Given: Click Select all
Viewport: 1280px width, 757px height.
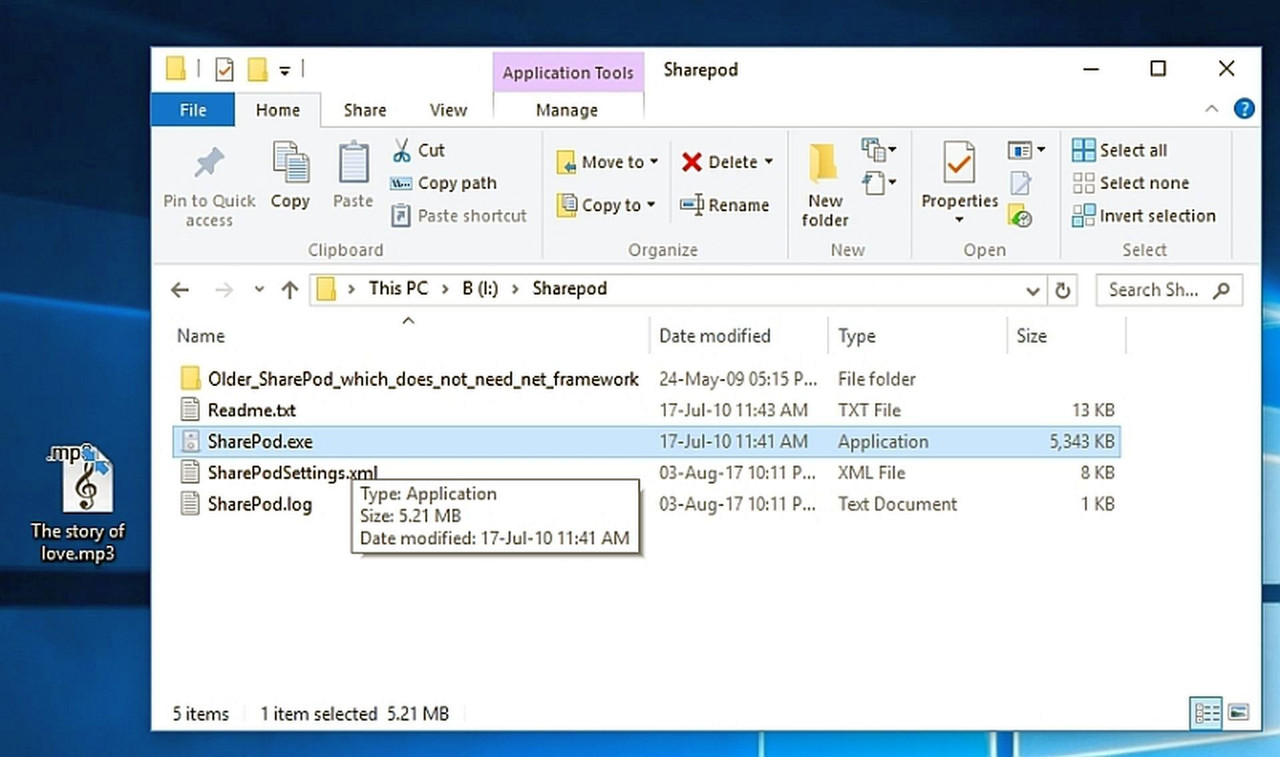Looking at the screenshot, I should pos(1119,150).
